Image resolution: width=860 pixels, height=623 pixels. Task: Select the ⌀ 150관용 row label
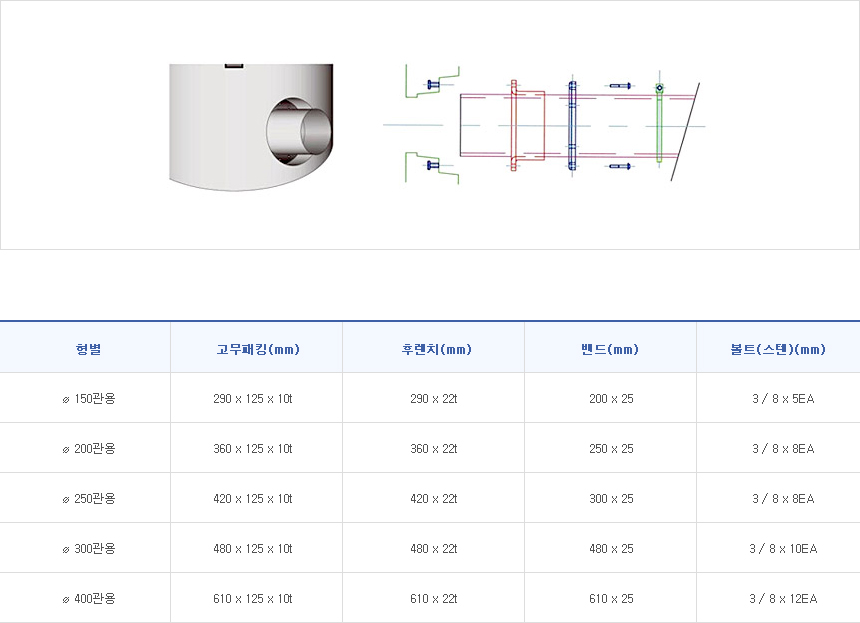[88, 399]
